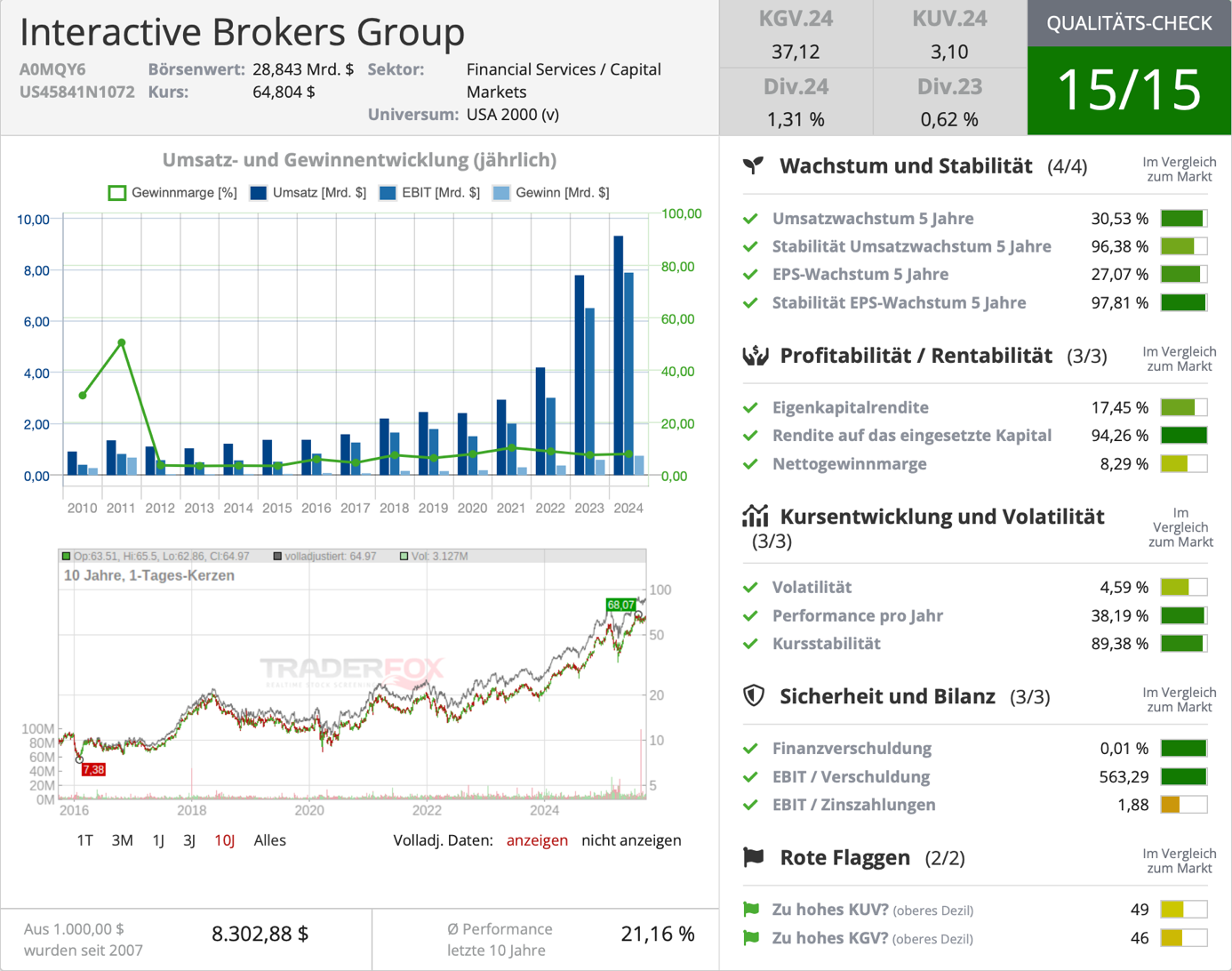
Task: Toggle the Umsatz [Mrd. $] legend entry
Action: (308, 193)
